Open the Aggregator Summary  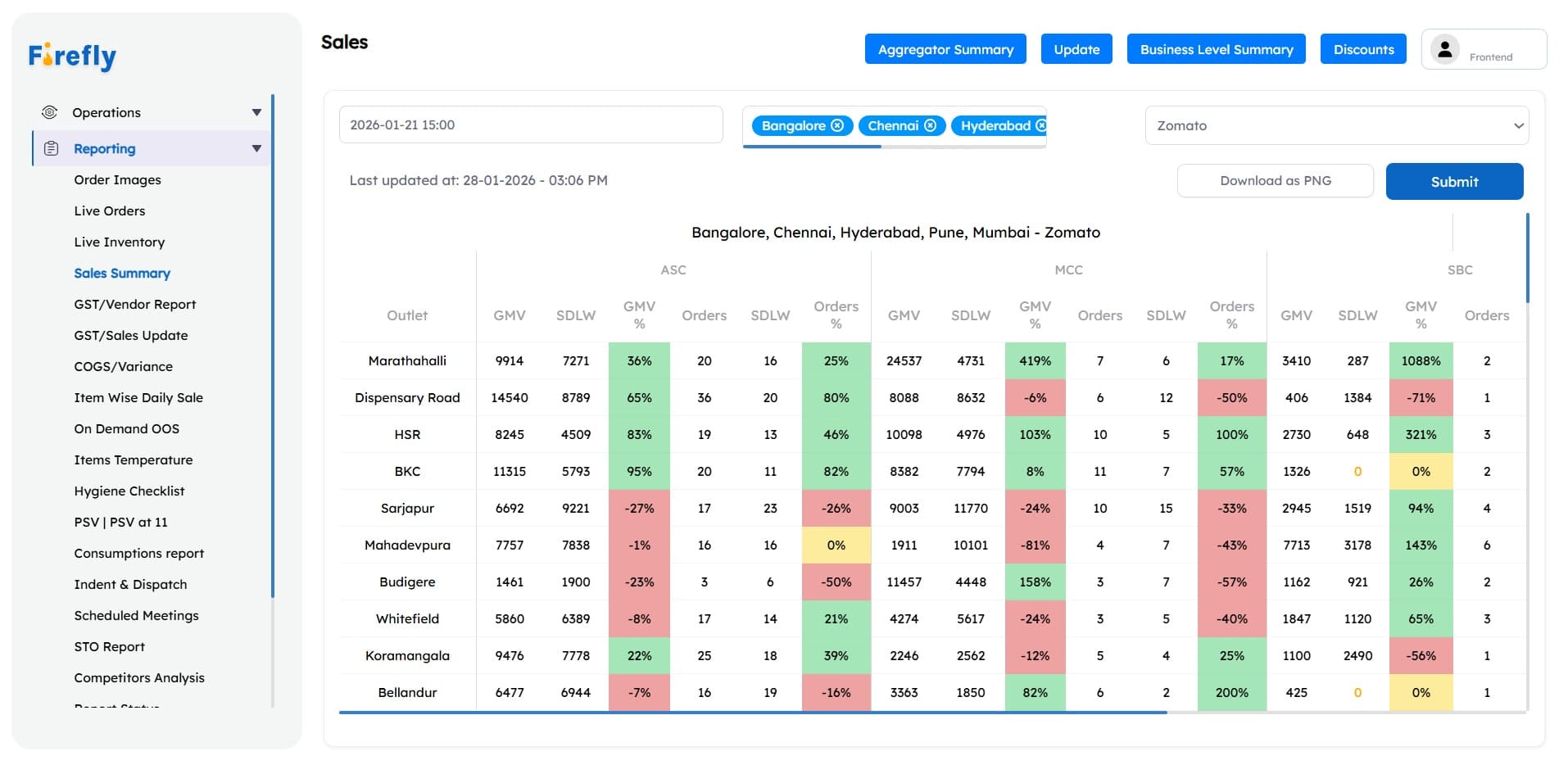pos(945,49)
